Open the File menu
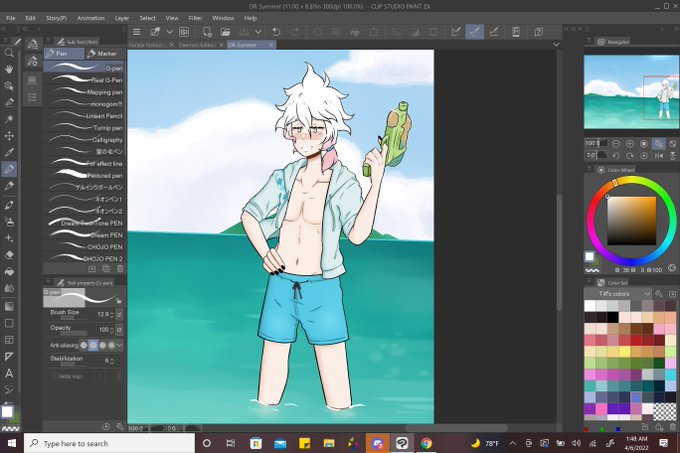Screen dimensions: 680x453 tap(10, 18)
